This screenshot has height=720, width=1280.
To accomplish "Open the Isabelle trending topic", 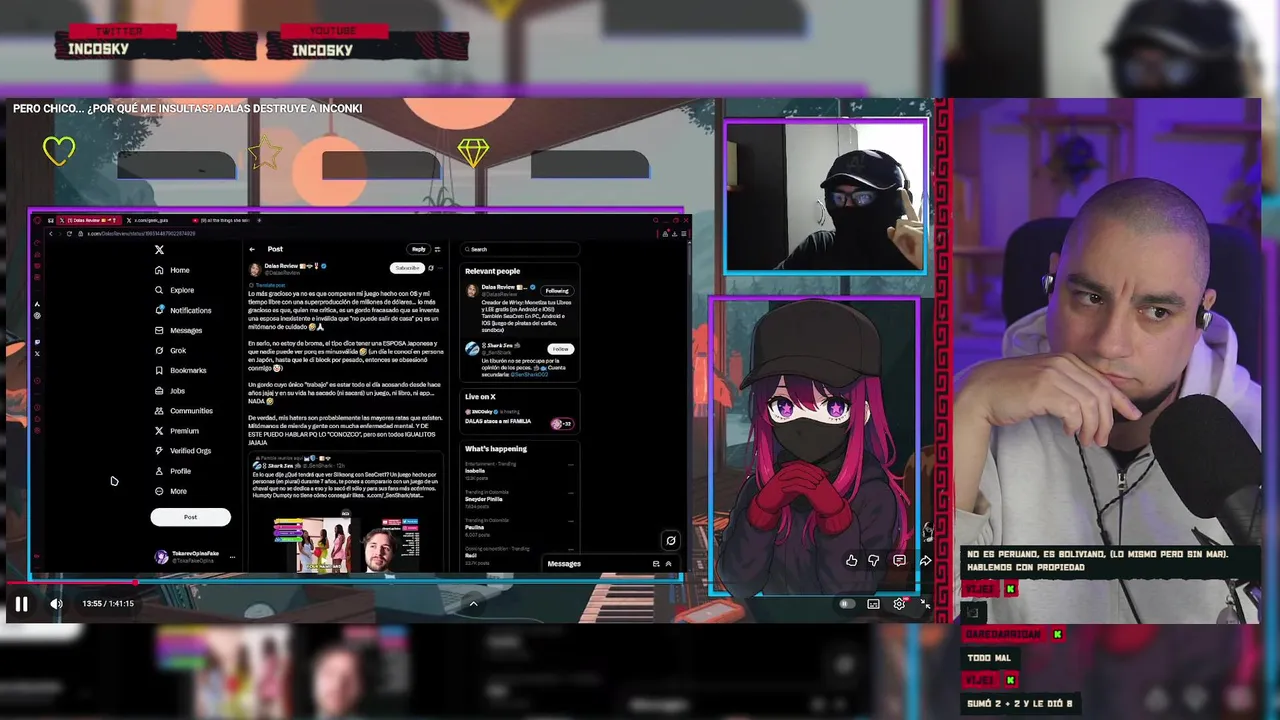I will 519,471.
